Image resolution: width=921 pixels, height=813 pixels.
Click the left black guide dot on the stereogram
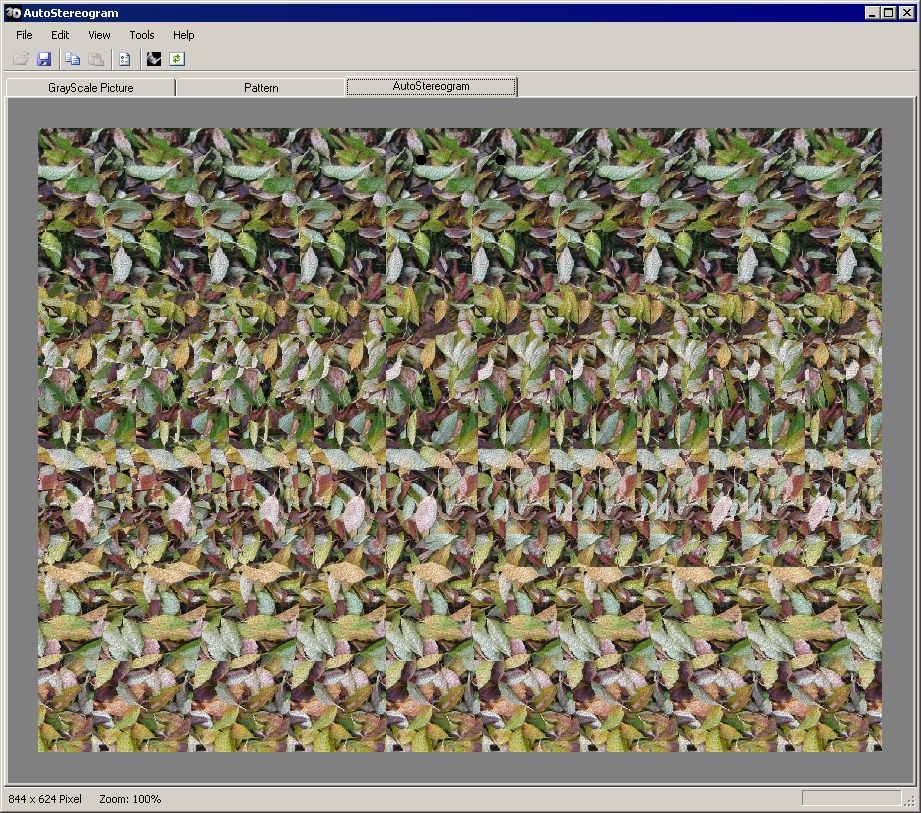[x=421, y=159]
